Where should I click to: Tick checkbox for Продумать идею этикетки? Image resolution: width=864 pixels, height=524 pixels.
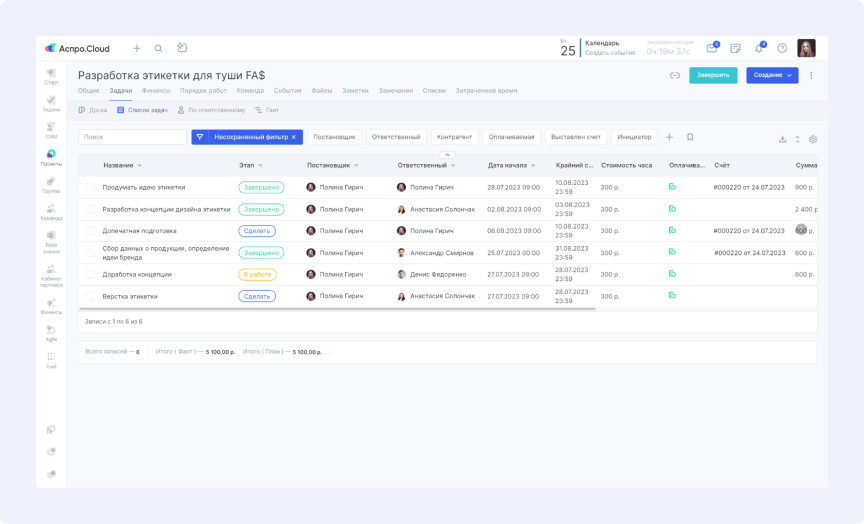90,187
